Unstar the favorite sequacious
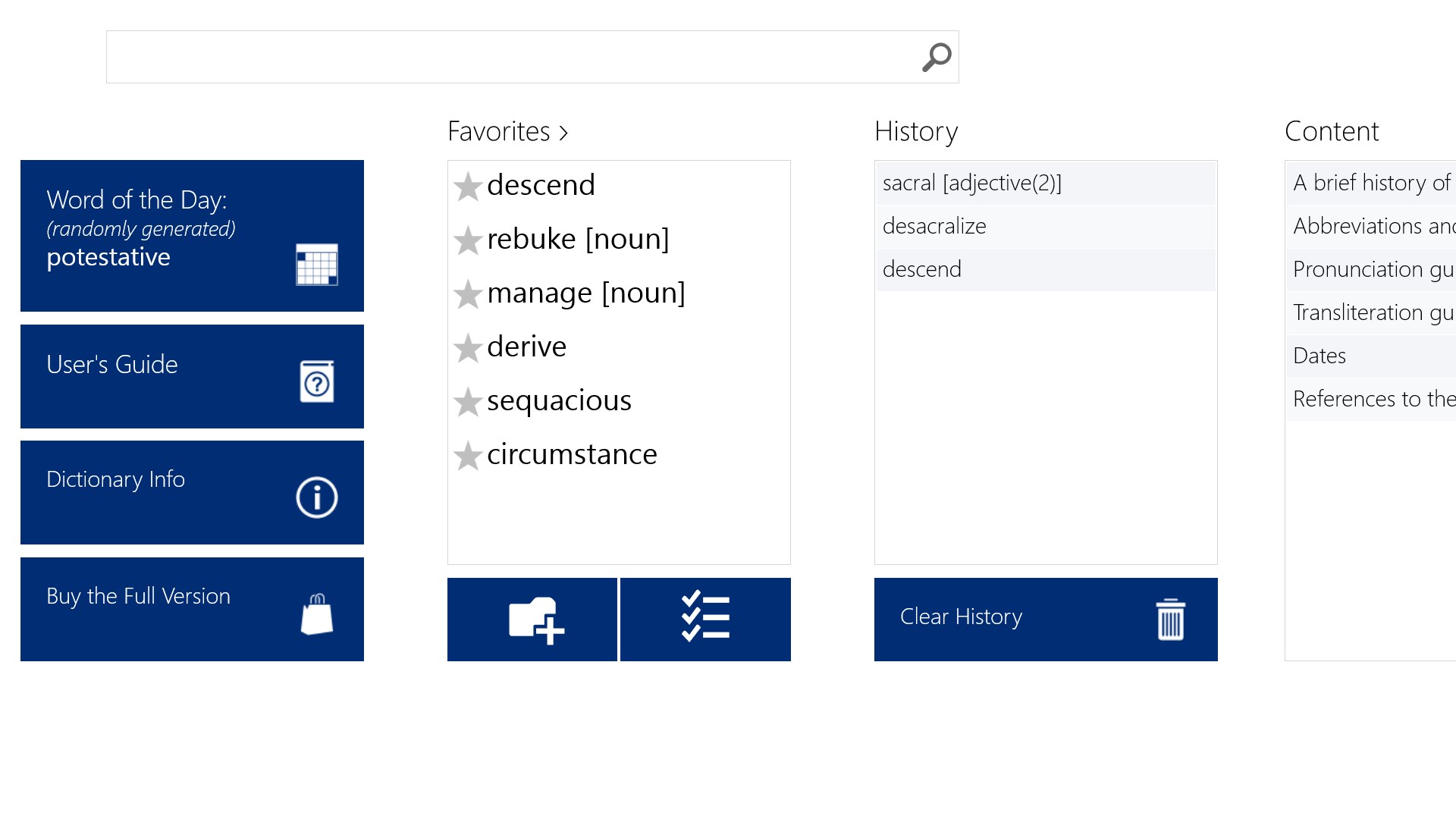Screen dimensions: 1456x819 pyautogui.click(x=468, y=403)
